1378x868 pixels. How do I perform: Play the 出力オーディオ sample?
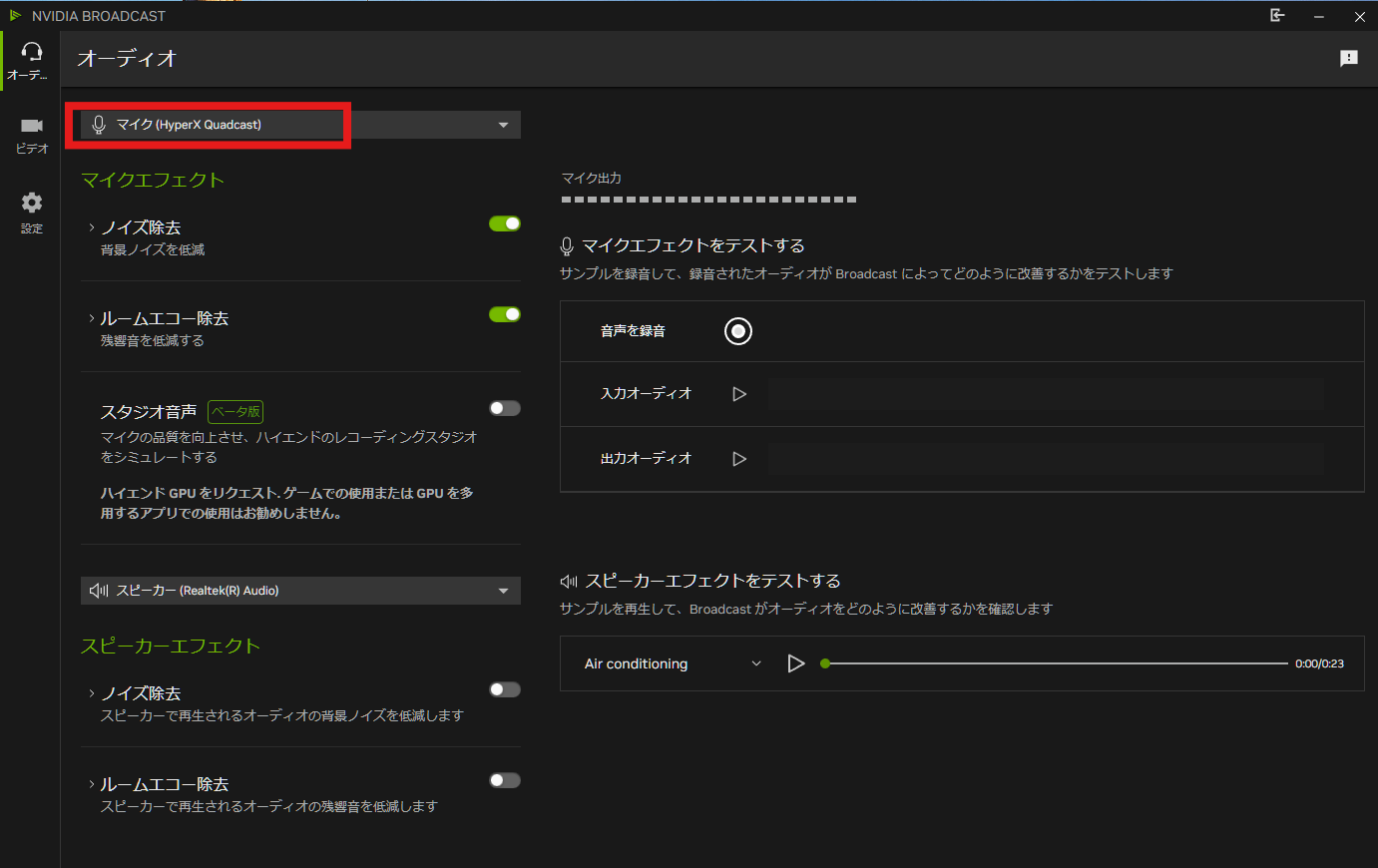(739, 459)
